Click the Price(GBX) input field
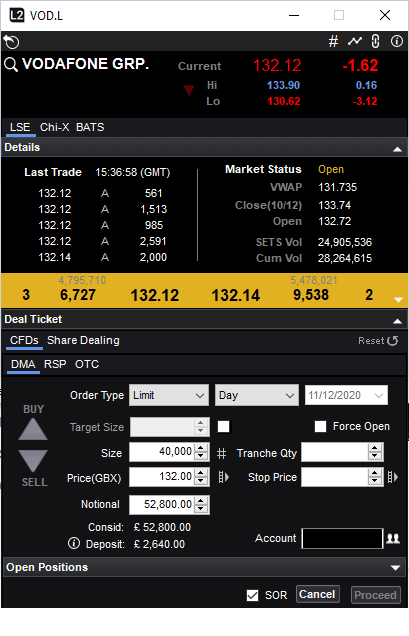The width and height of the screenshot is (409, 636). click(x=162, y=476)
